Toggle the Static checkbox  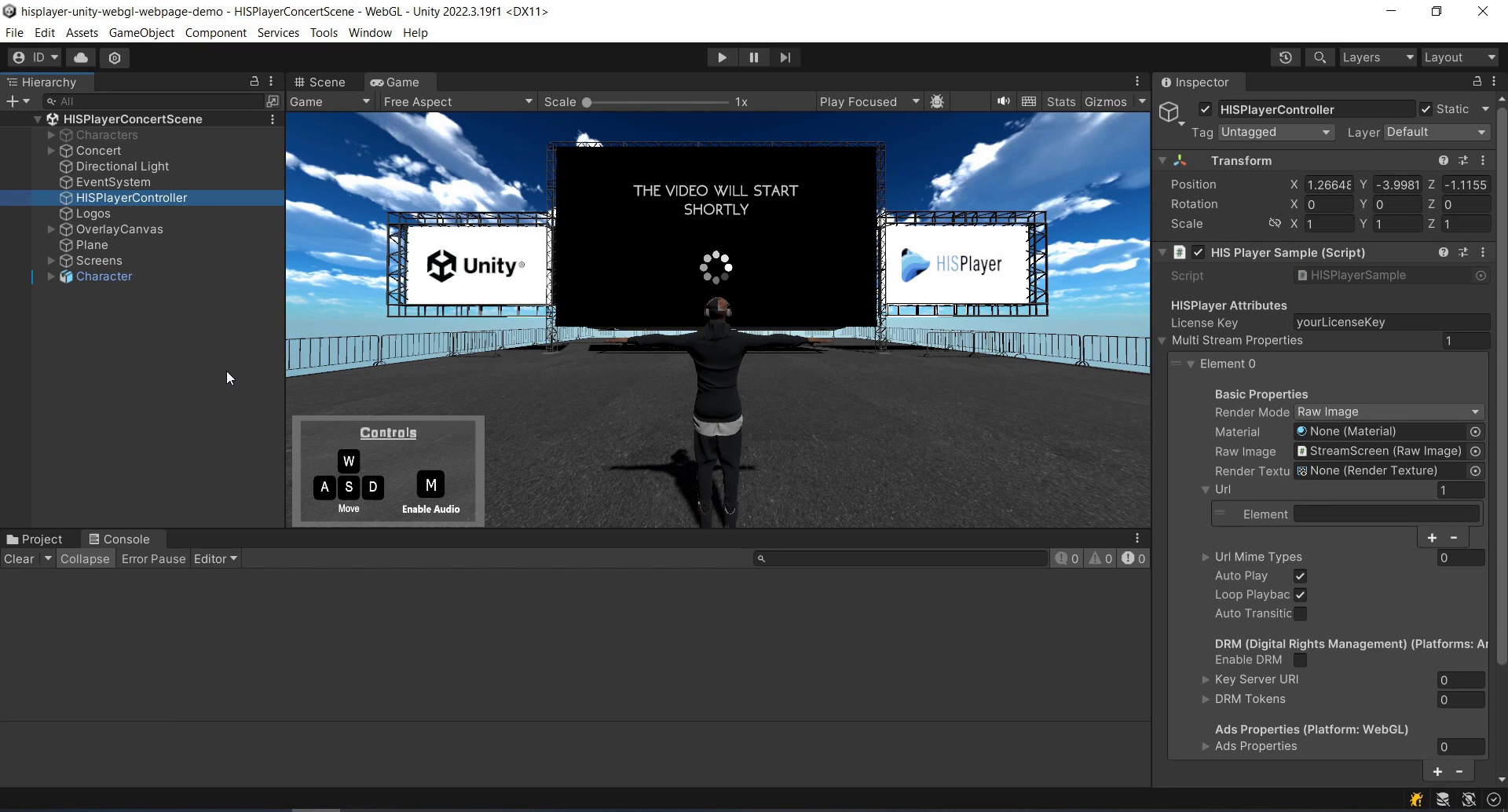pyautogui.click(x=1426, y=109)
